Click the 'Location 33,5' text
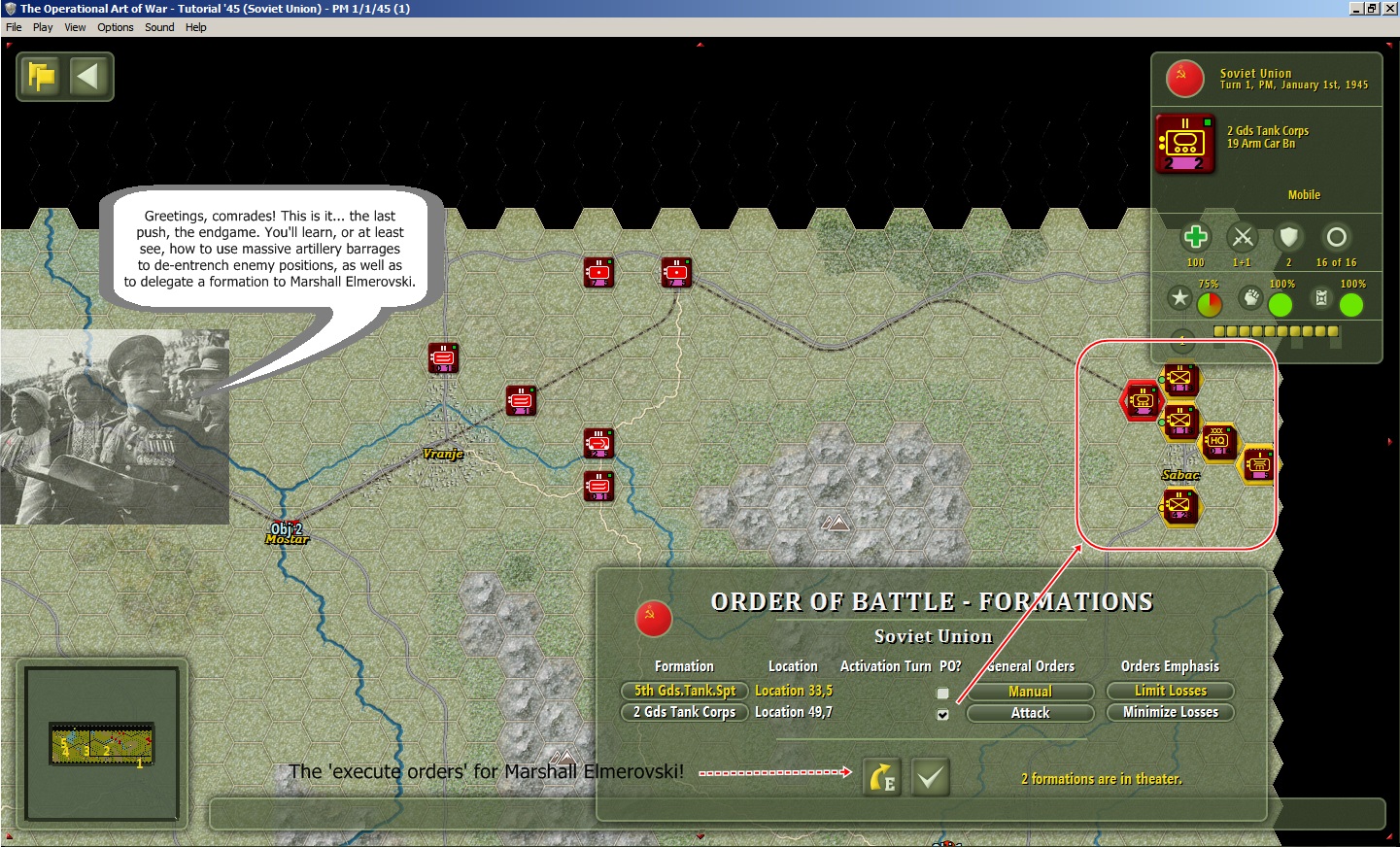Screen dimensions: 1400x847 (x=794, y=691)
